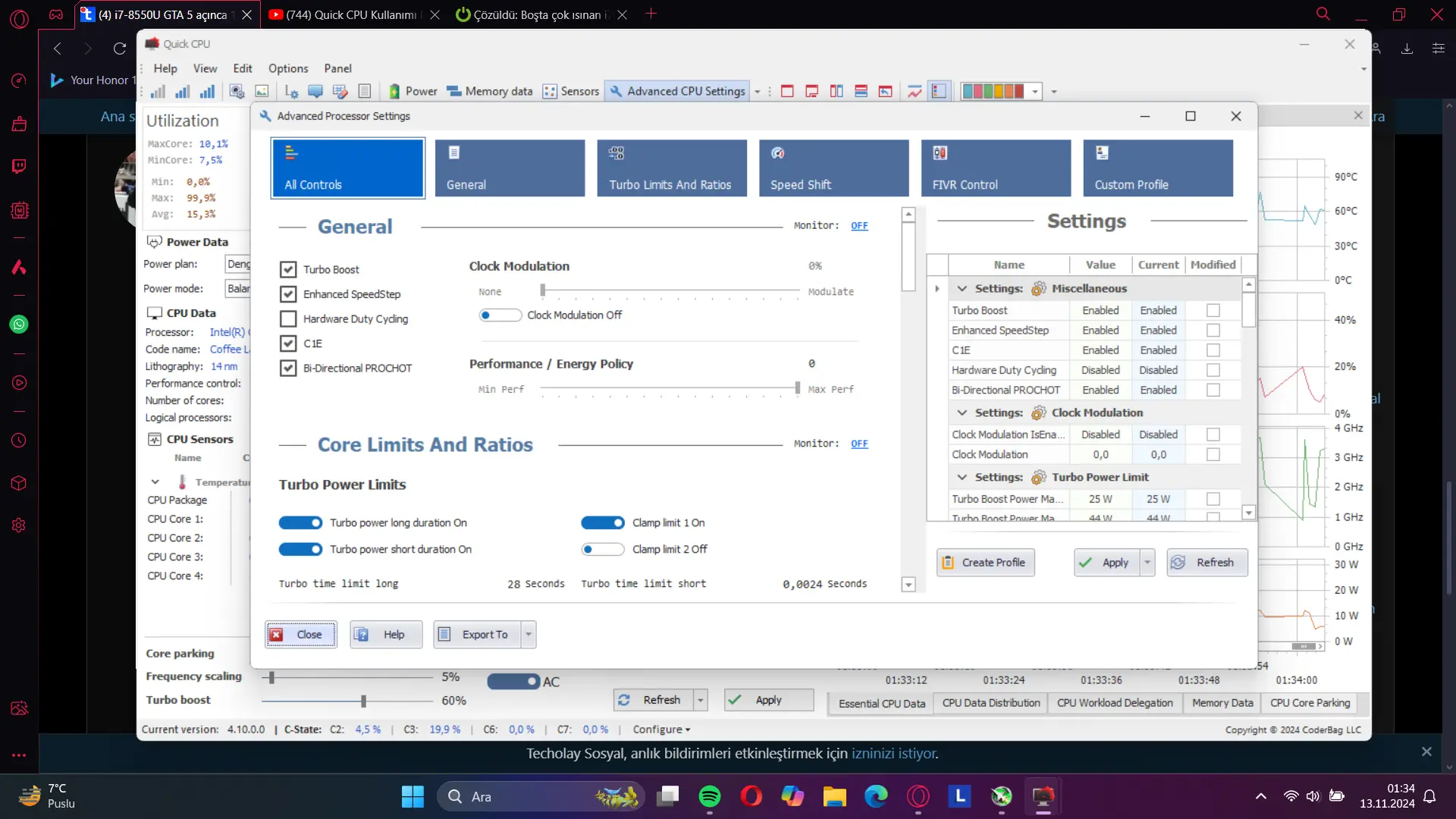Click the third bar chart toolbar icon
1456x819 pixels.
point(206,91)
